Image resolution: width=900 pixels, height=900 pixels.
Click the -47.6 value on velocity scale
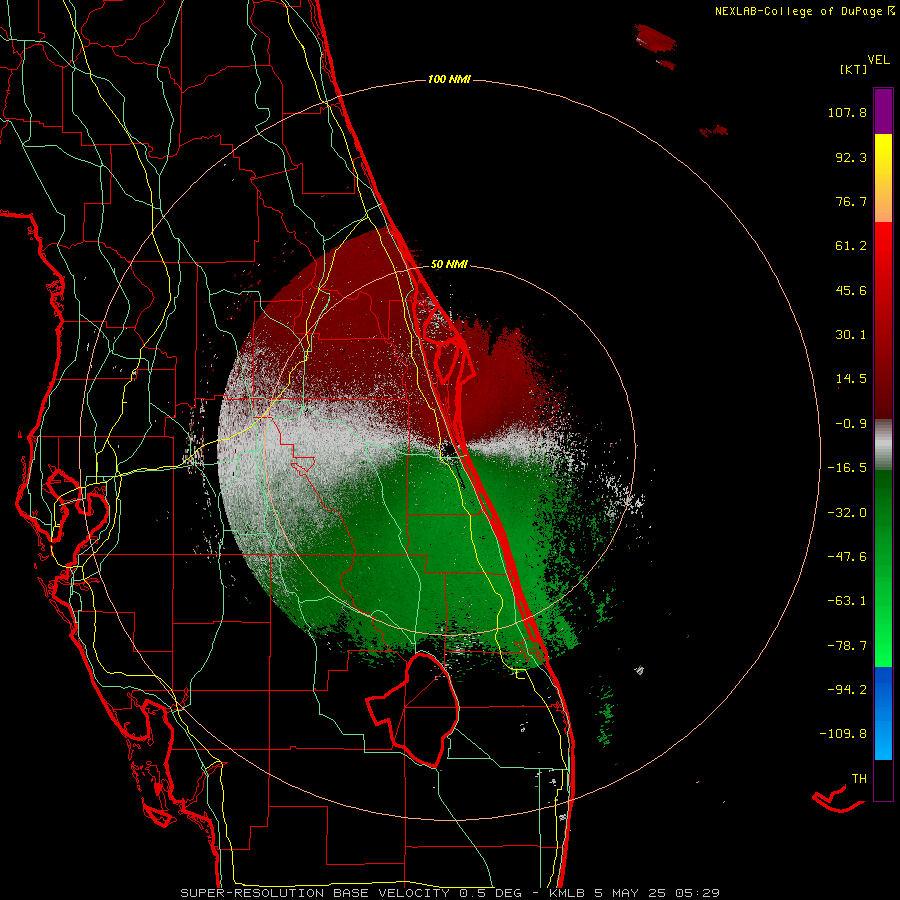coord(847,557)
